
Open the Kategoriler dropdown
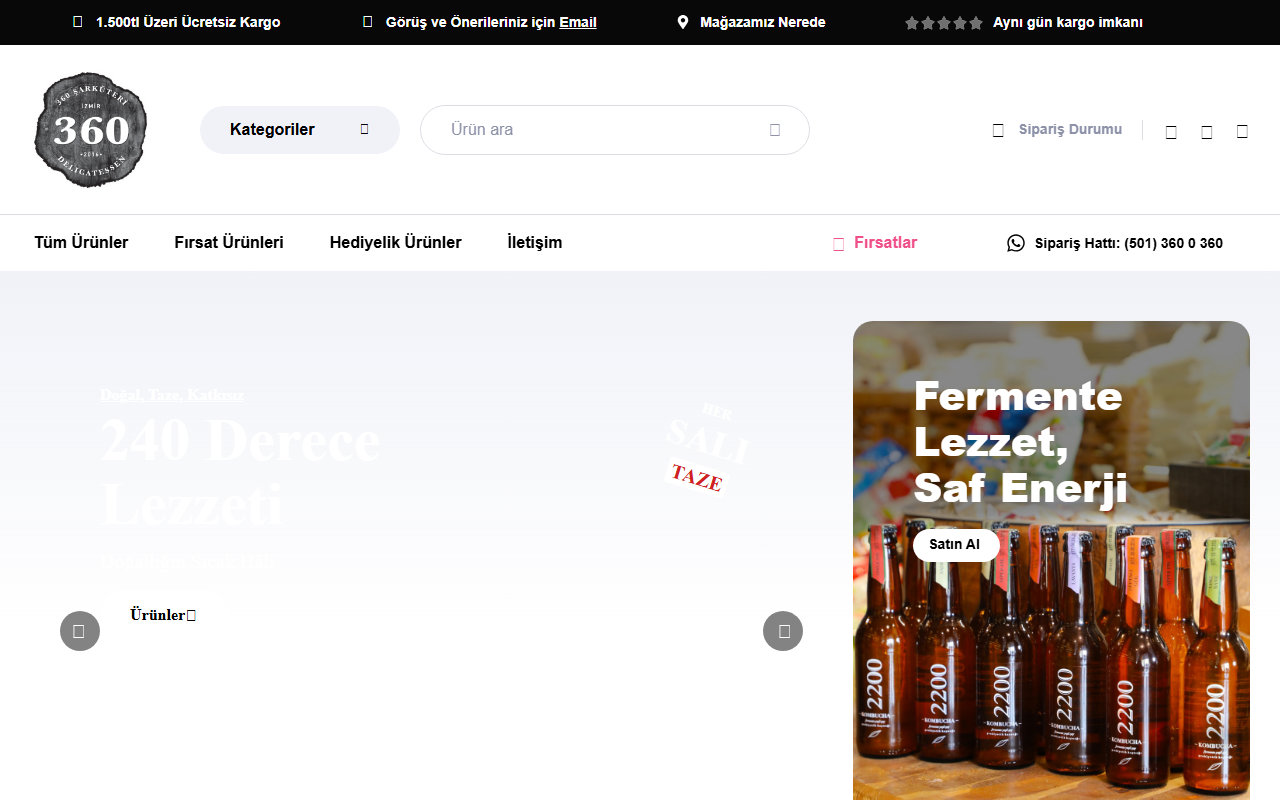[300, 130]
